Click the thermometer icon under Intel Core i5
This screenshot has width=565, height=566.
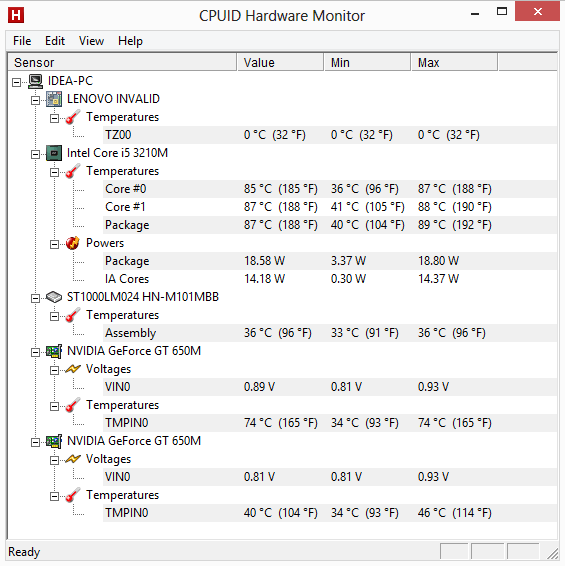[x=73, y=171]
